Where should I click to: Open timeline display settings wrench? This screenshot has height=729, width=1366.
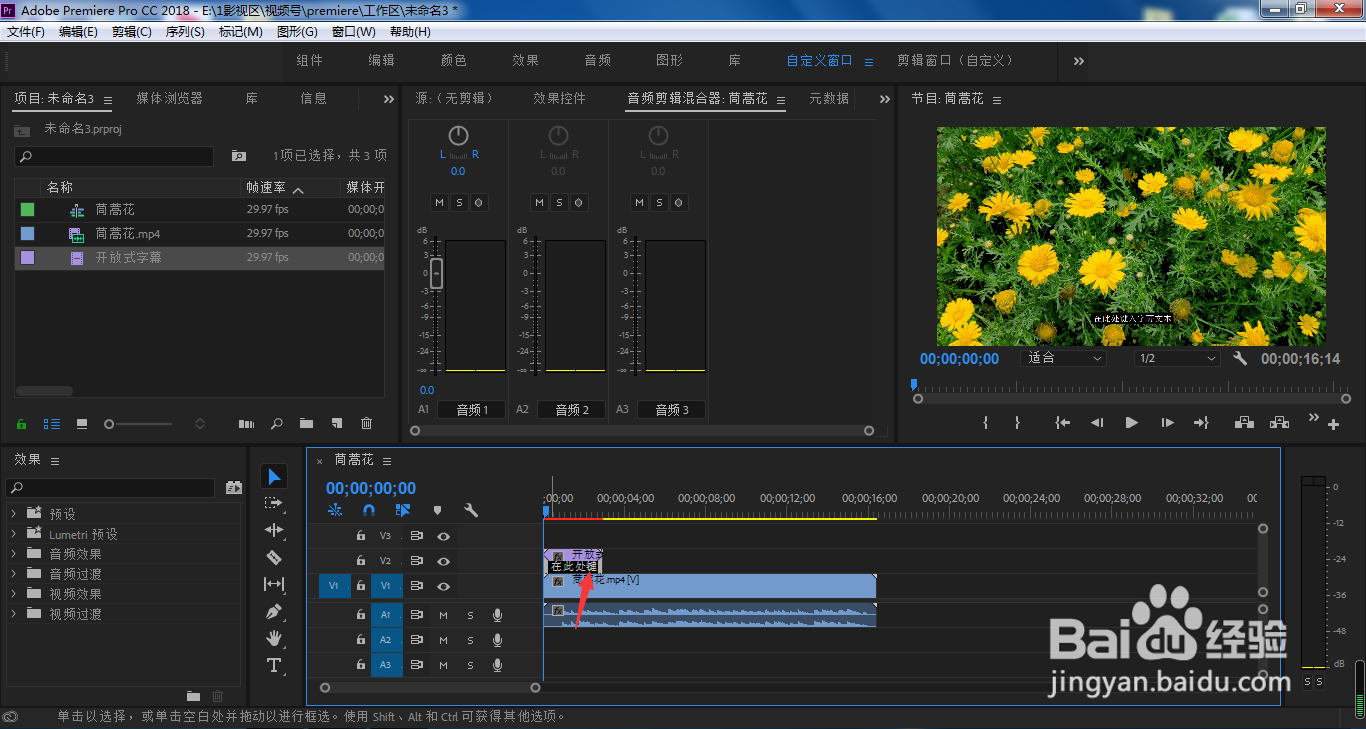click(x=471, y=510)
